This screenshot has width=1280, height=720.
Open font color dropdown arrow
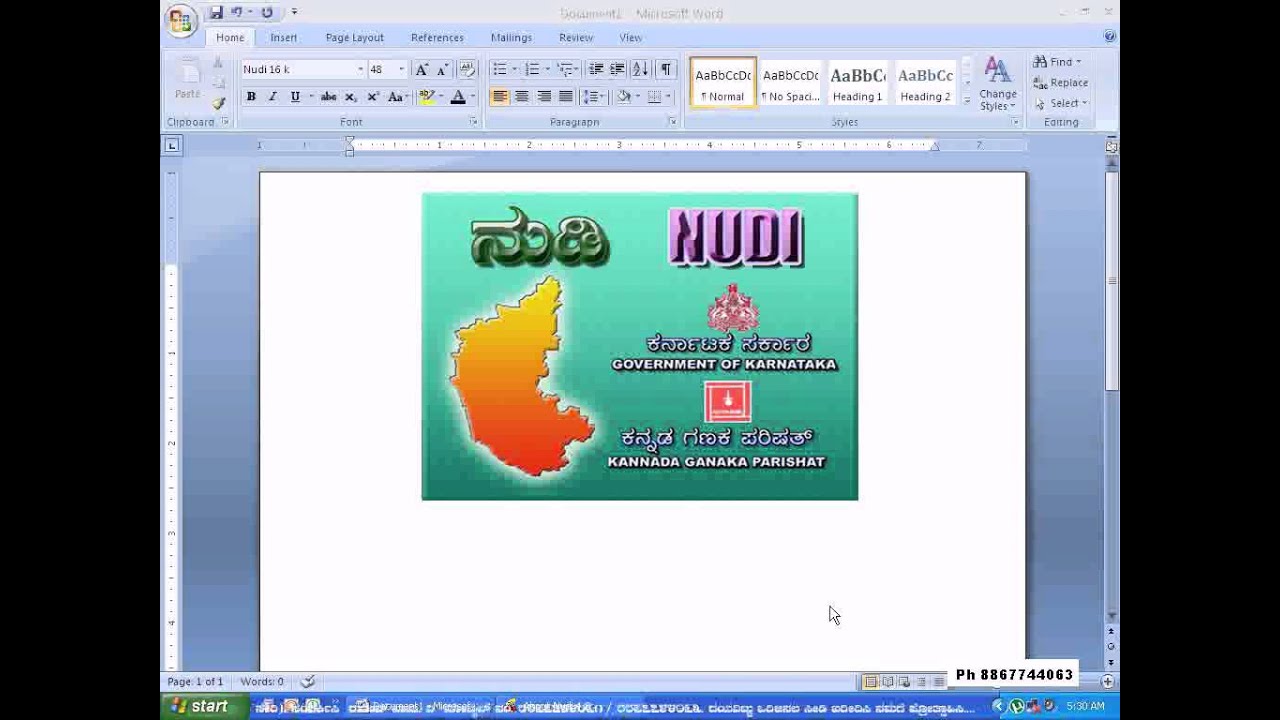pyautogui.click(x=472, y=97)
